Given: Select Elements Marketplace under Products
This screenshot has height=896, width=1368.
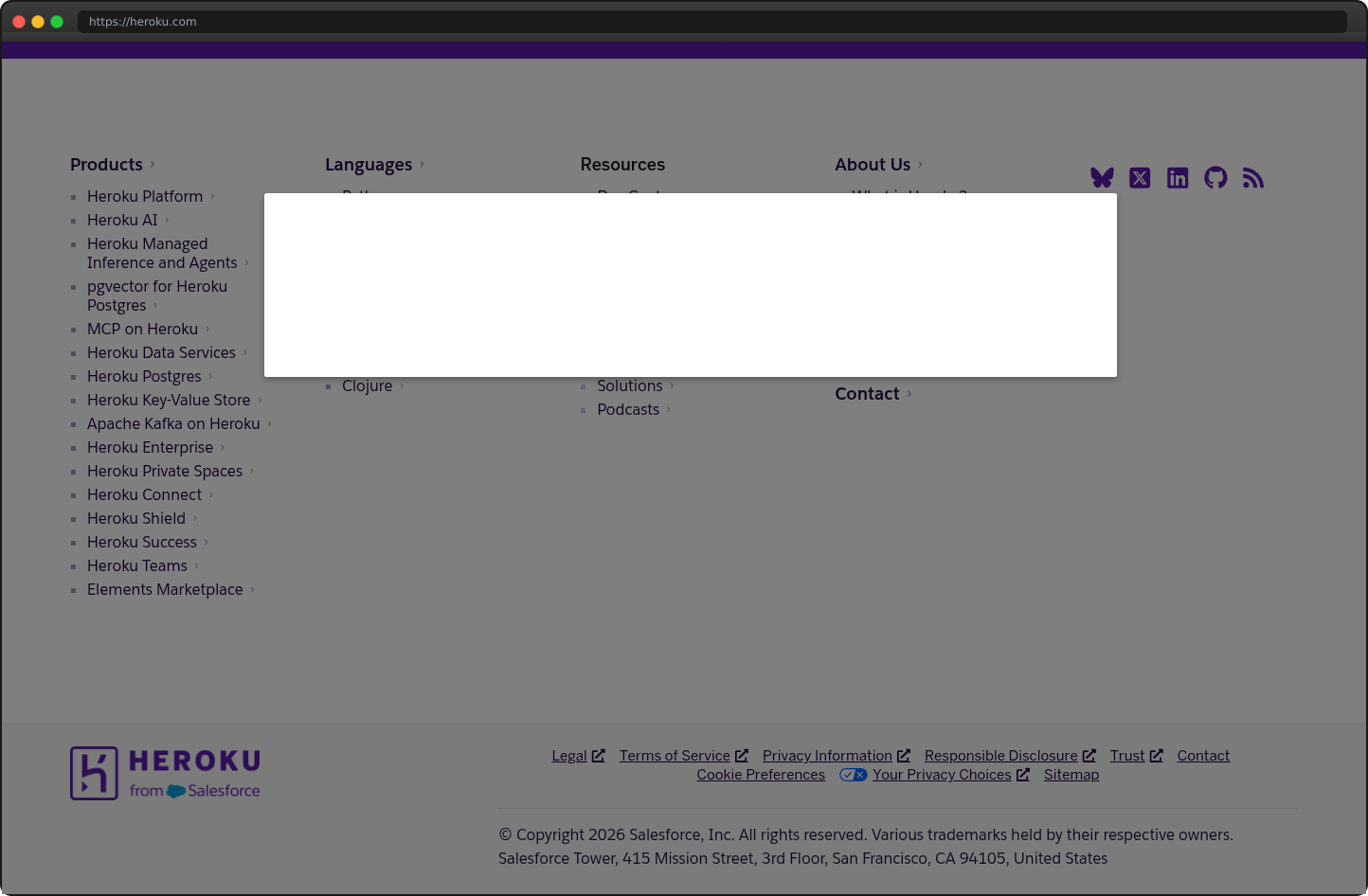Looking at the screenshot, I should click(165, 589).
